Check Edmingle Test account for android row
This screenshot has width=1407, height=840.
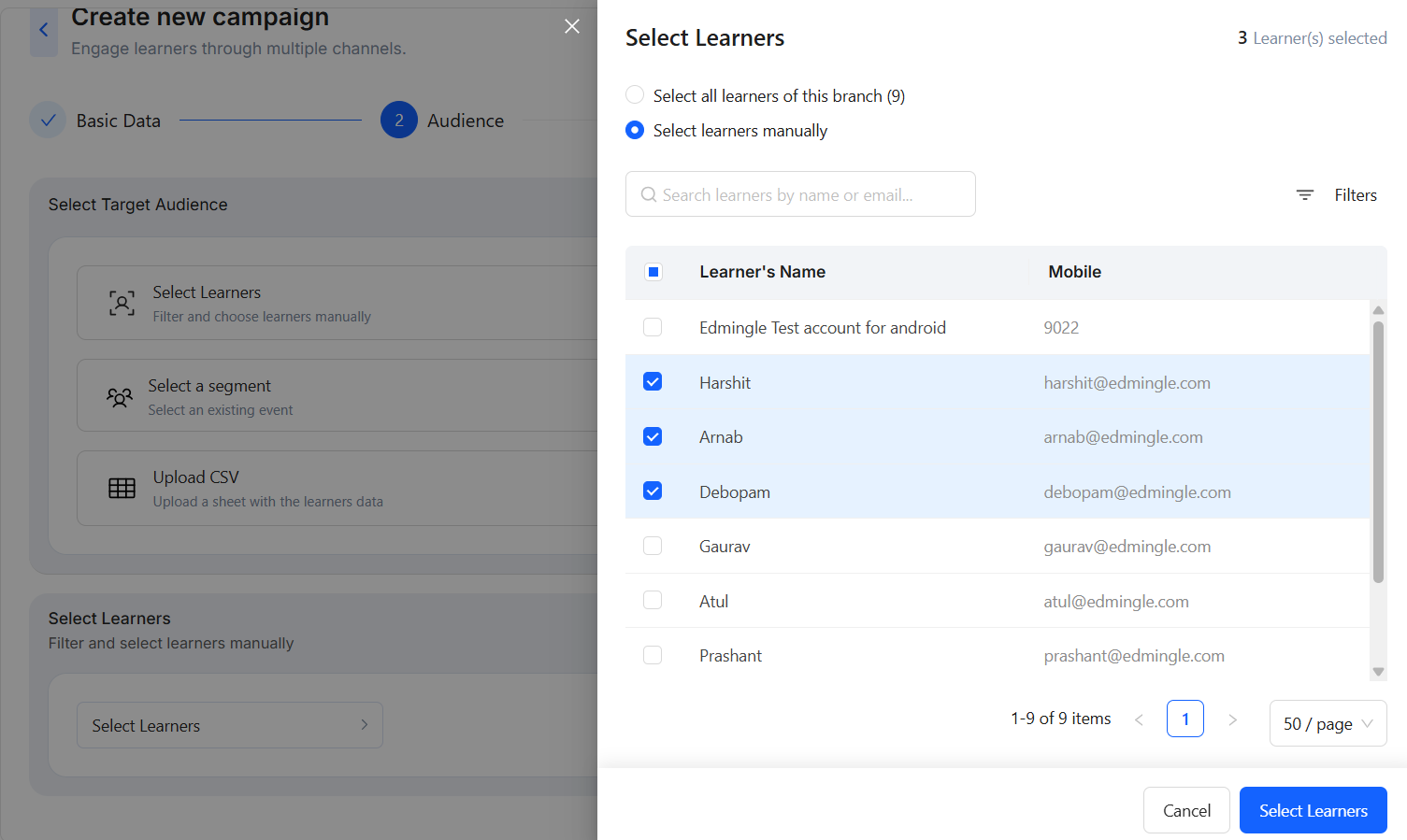point(653,327)
